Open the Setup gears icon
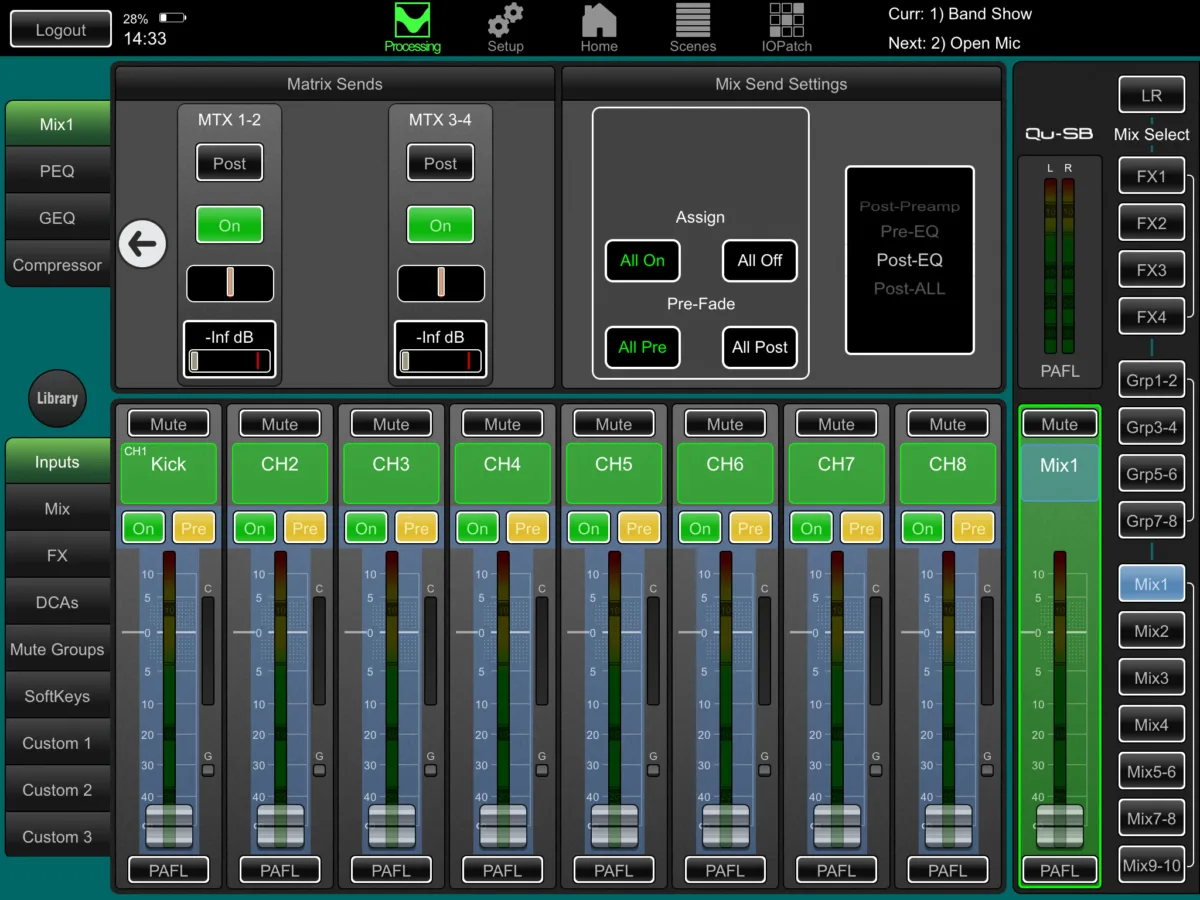Screen dimensions: 1200x900 505,27
